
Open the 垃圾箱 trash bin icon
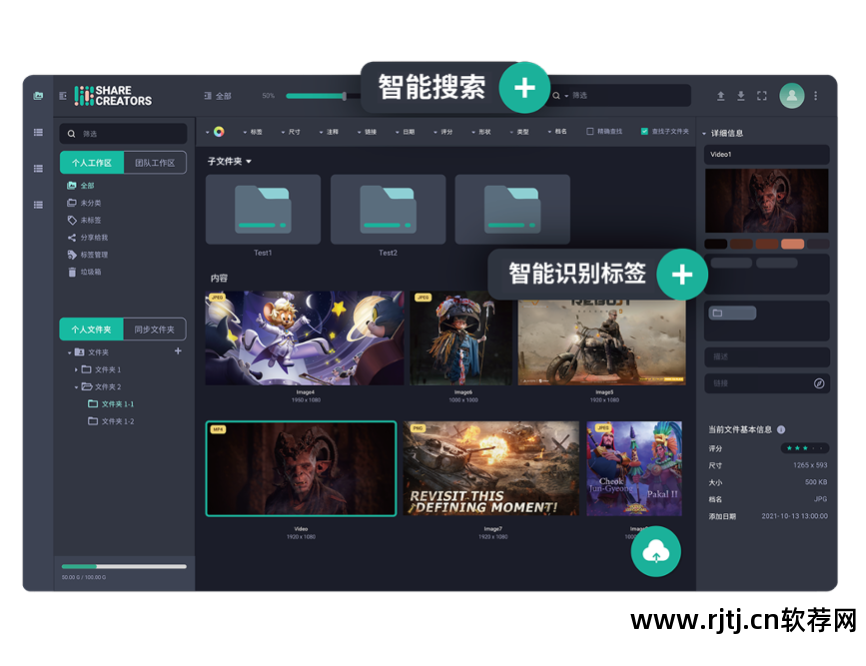click(x=72, y=272)
